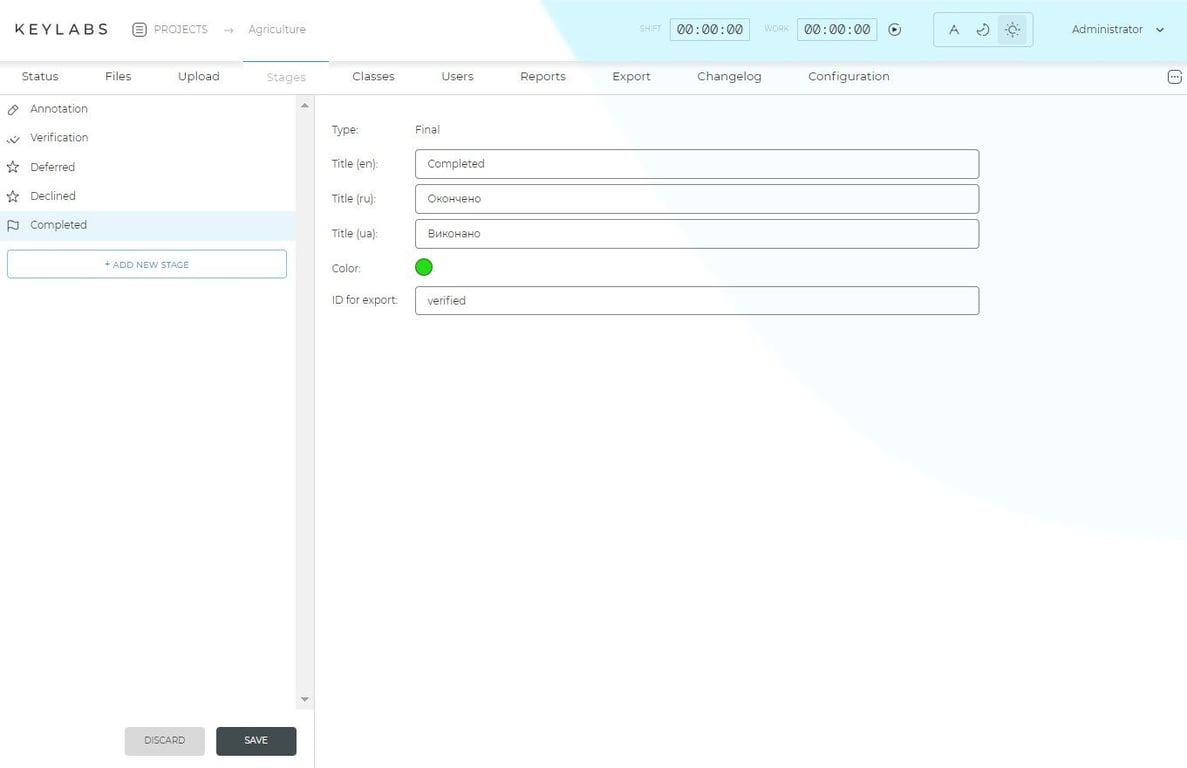The image size is (1187, 768).
Task: Click the stage list scroll up arrow
Action: click(x=305, y=106)
